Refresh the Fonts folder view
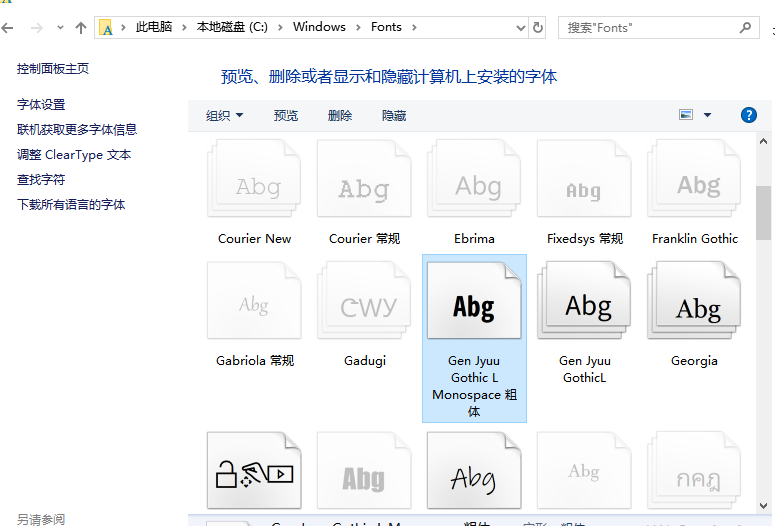This screenshot has width=775, height=526. (x=538, y=28)
